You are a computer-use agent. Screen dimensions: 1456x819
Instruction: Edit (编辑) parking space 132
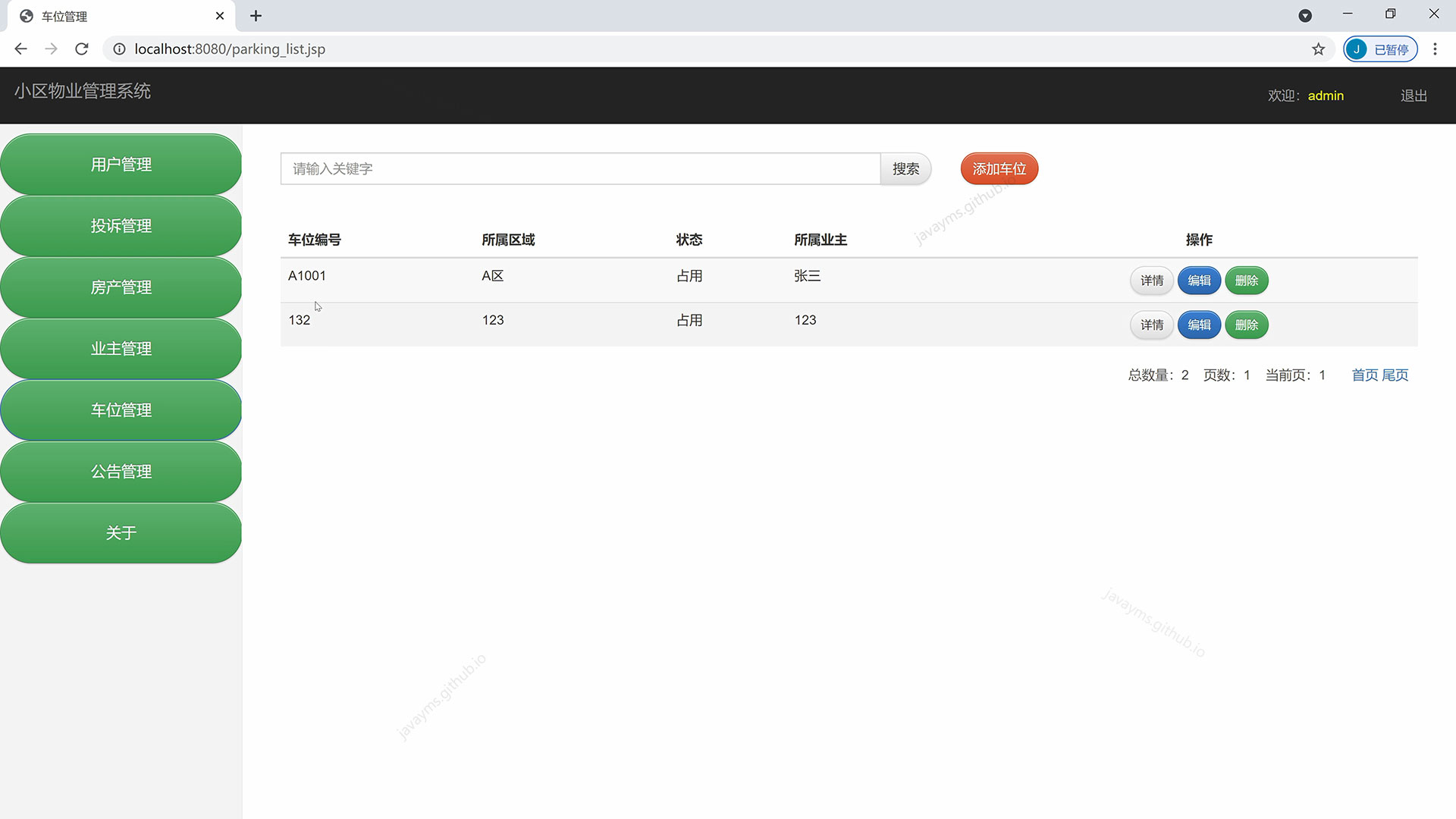coord(1199,325)
